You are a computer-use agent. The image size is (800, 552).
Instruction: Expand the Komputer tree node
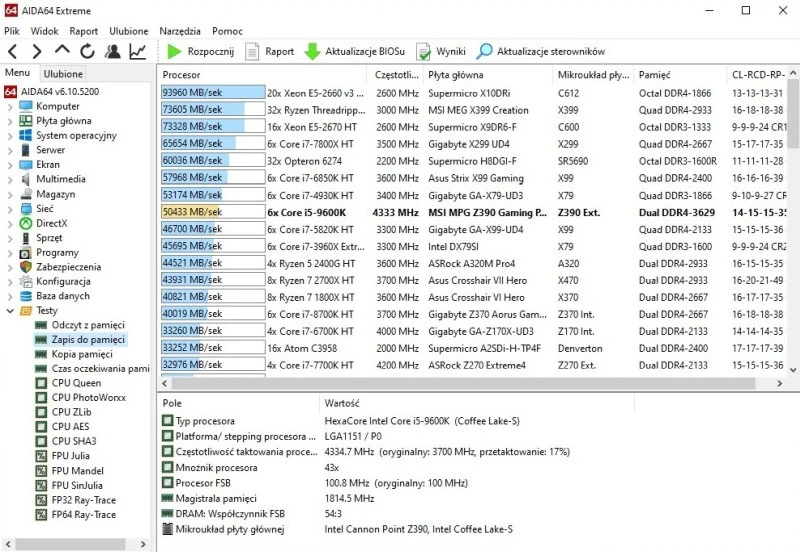click(x=10, y=106)
